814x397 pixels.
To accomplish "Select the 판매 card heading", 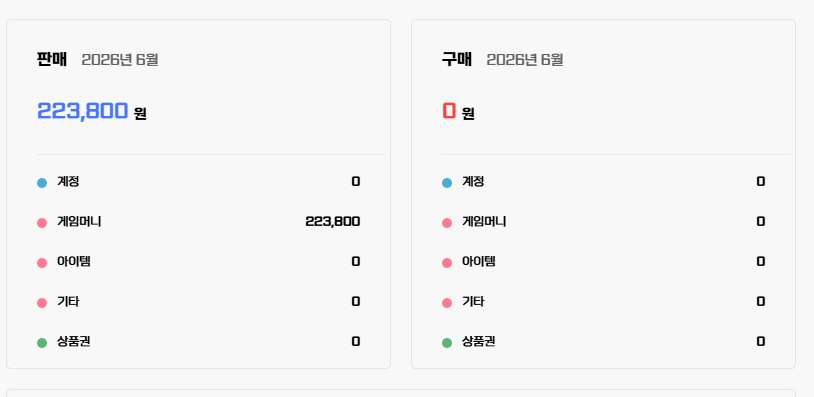I will (x=52, y=59).
